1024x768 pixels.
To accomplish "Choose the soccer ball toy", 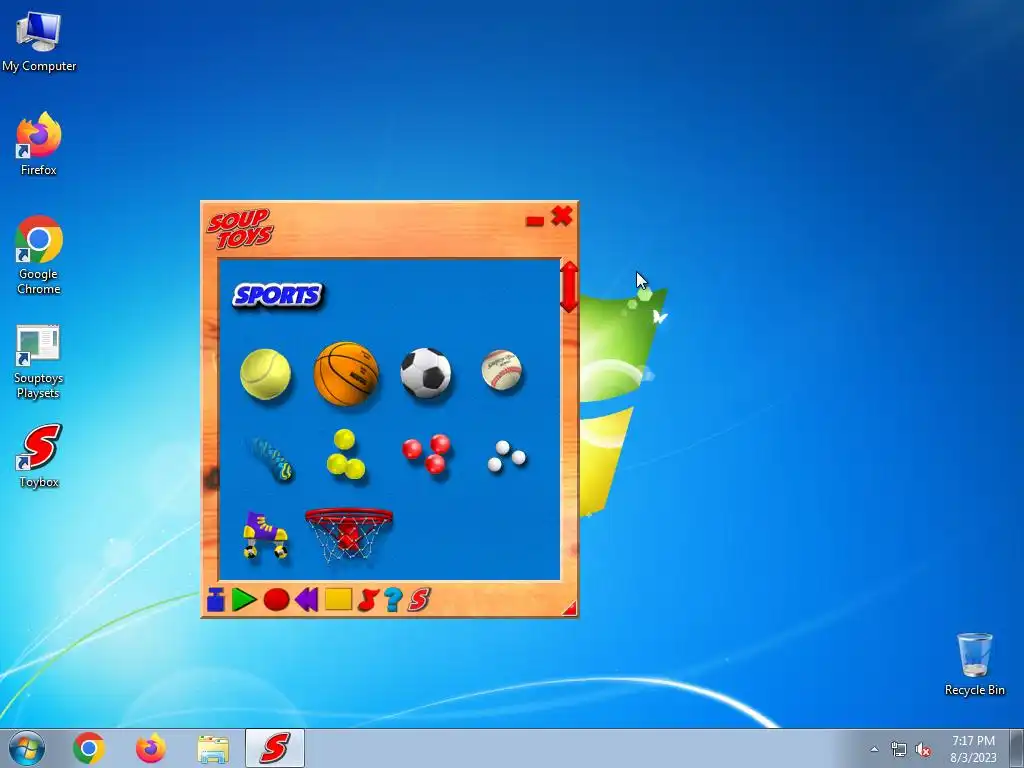I will 426,373.
